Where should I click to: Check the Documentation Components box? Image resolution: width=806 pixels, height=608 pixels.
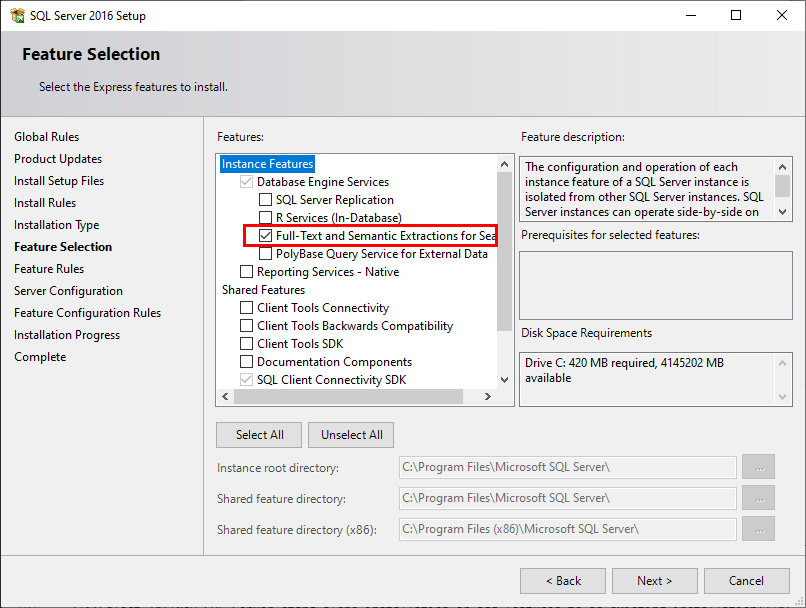[247, 362]
